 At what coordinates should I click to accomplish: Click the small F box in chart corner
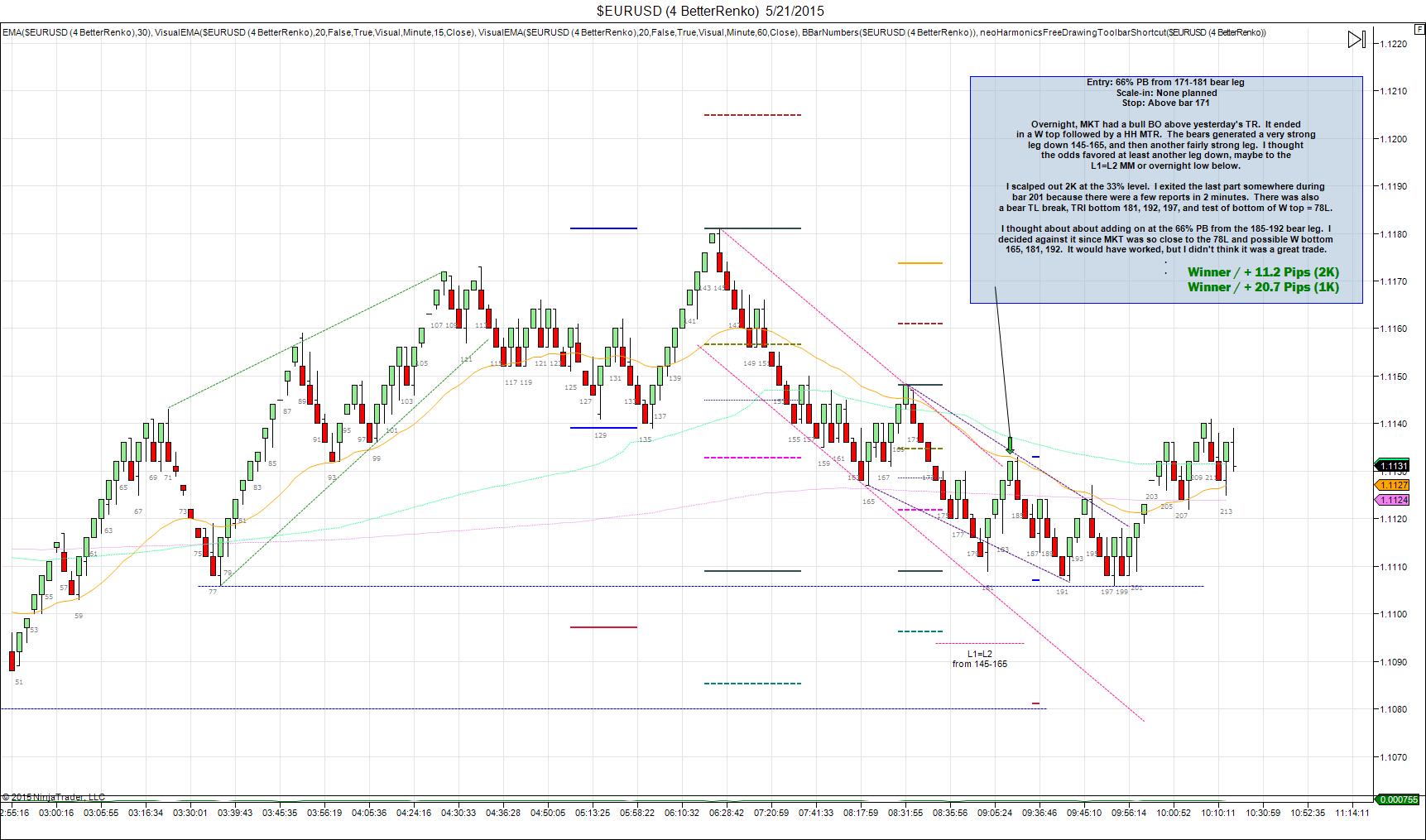click(1420, 28)
